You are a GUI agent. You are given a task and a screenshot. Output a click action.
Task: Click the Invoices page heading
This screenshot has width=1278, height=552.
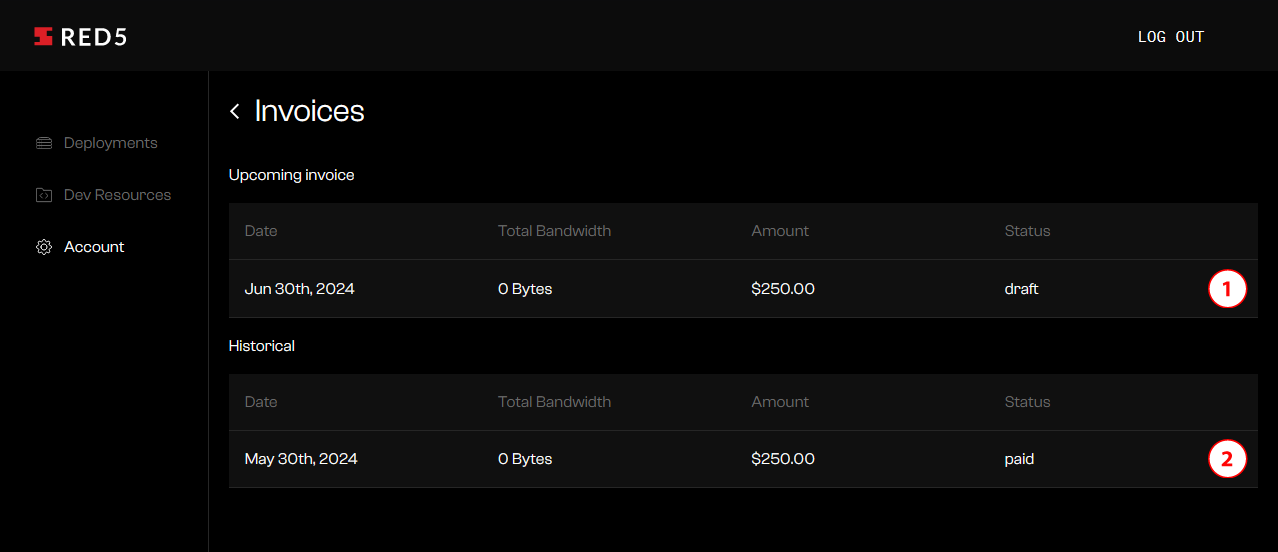click(x=310, y=111)
